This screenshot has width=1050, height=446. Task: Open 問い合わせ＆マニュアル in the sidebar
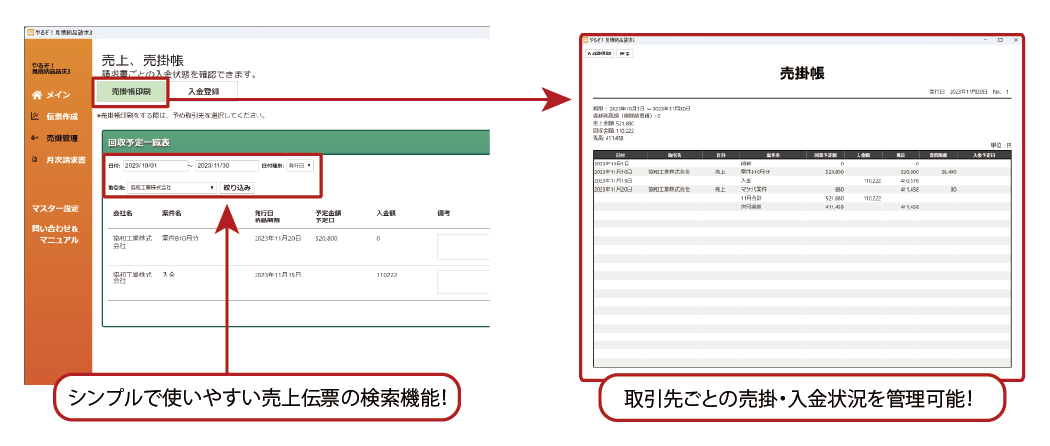55,234
